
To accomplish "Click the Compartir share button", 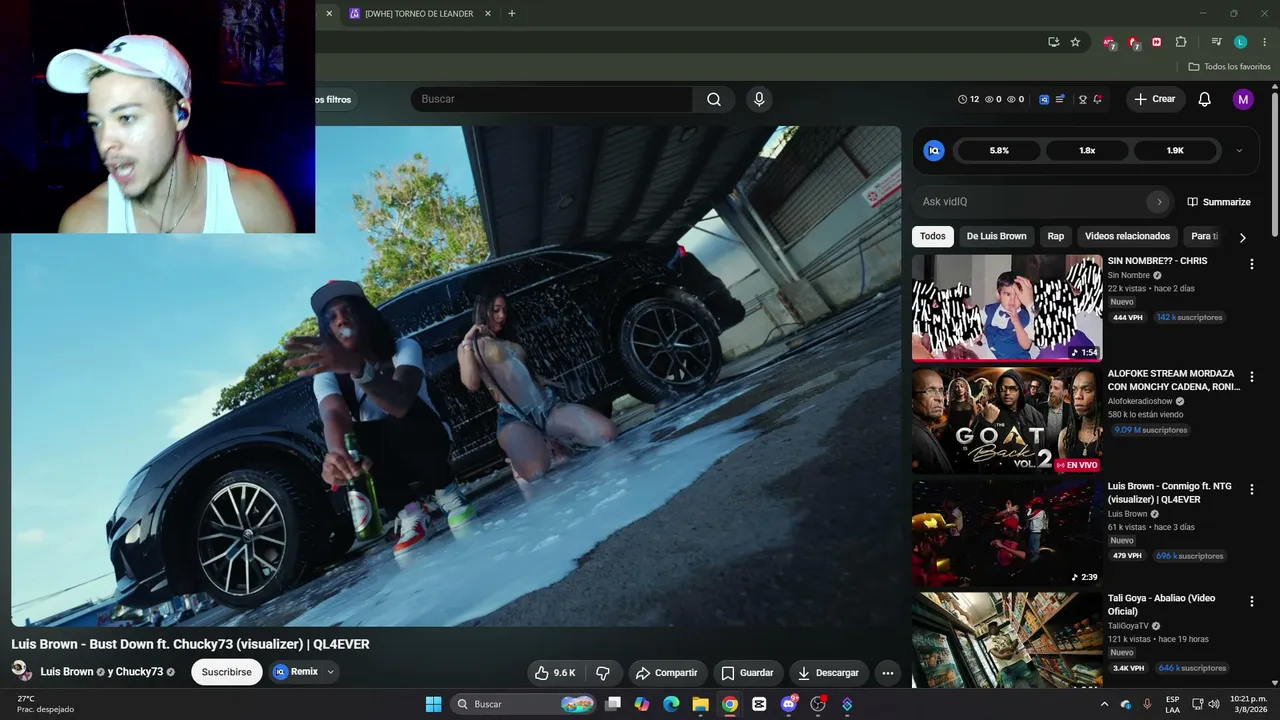I will coord(666,673).
